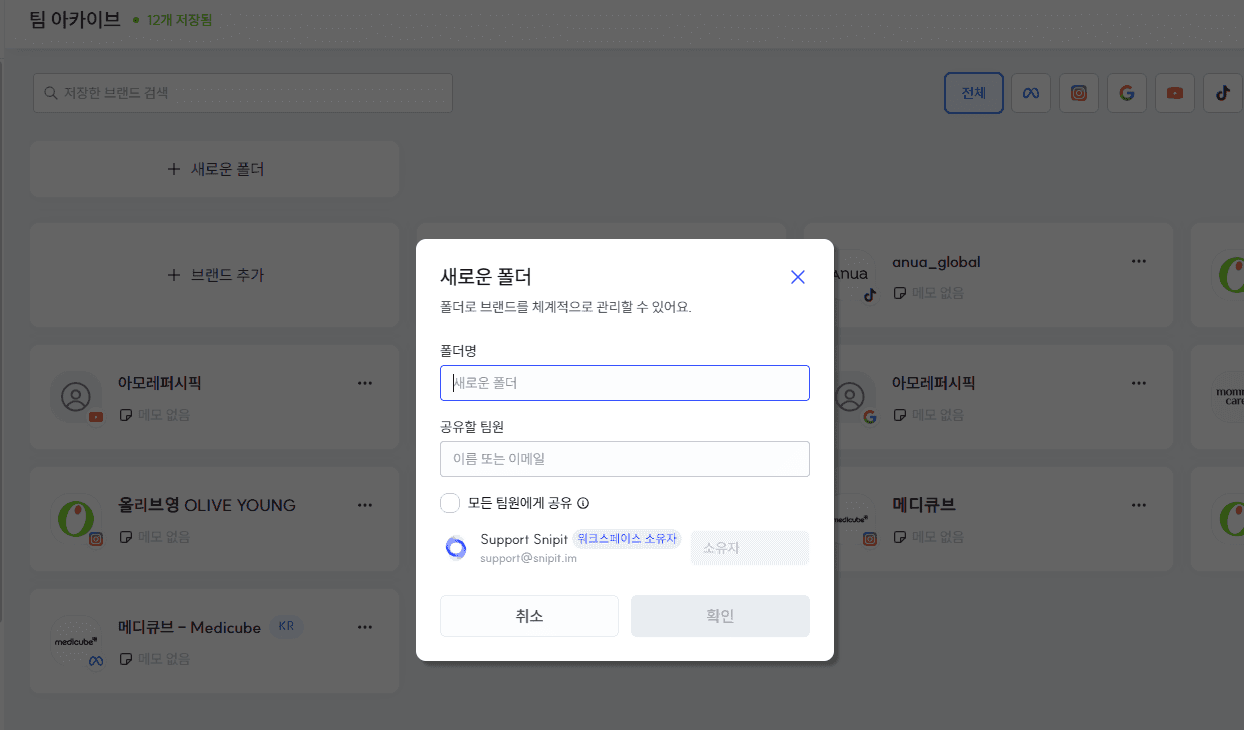
Task: Open more options for 메디큐브 Instagram card
Action: point(1139,505)
